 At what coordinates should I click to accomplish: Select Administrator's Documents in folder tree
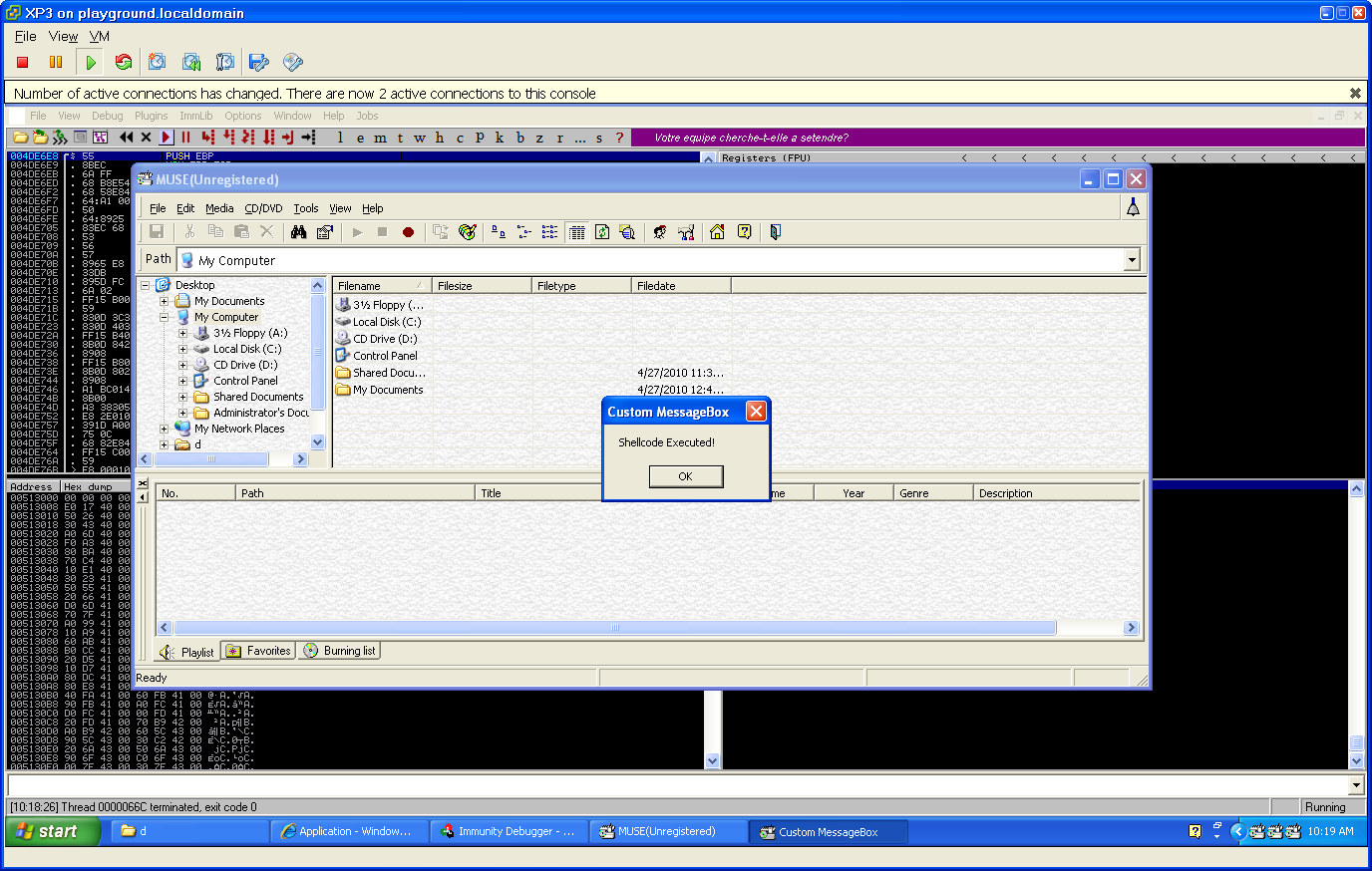(x=261, y=413)
